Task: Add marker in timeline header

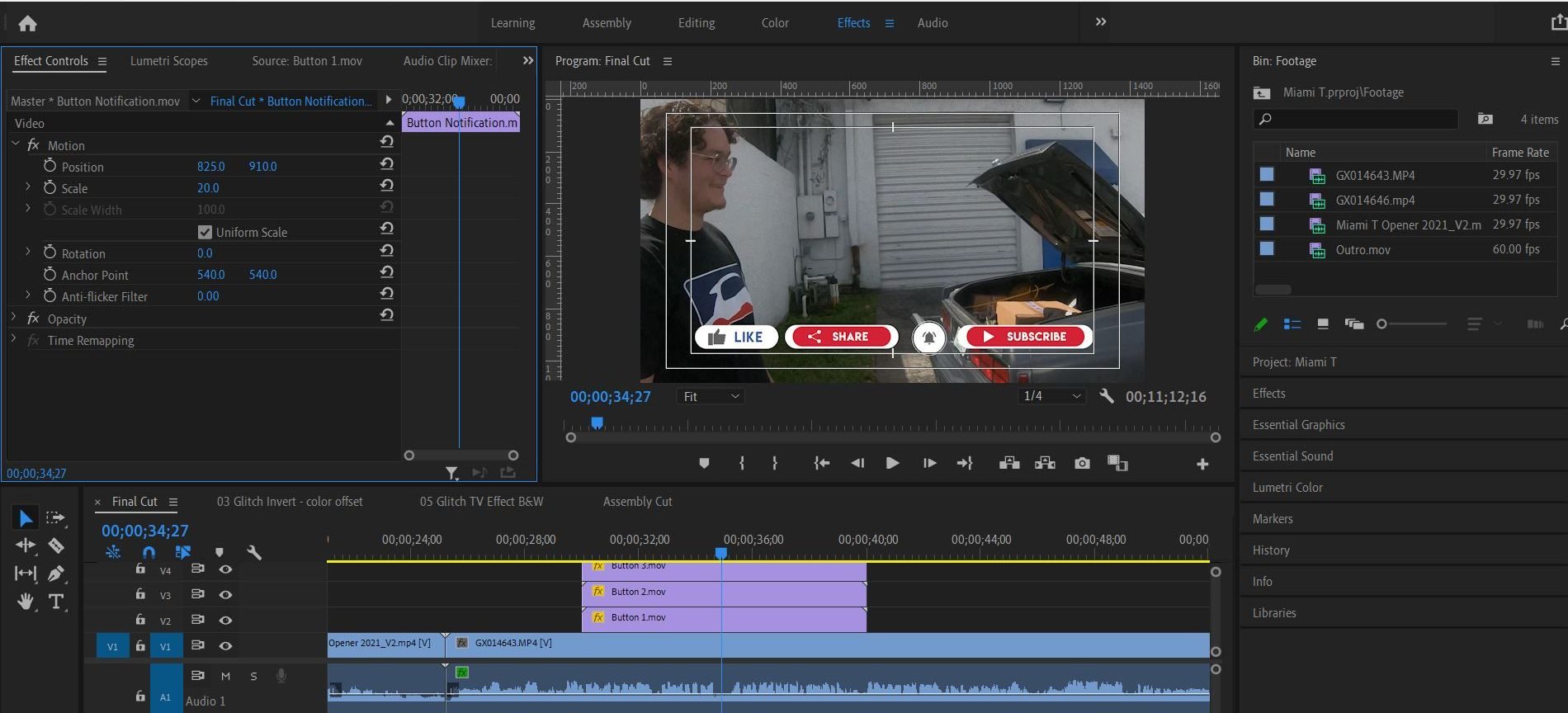Action: click(x=219, y=552)
